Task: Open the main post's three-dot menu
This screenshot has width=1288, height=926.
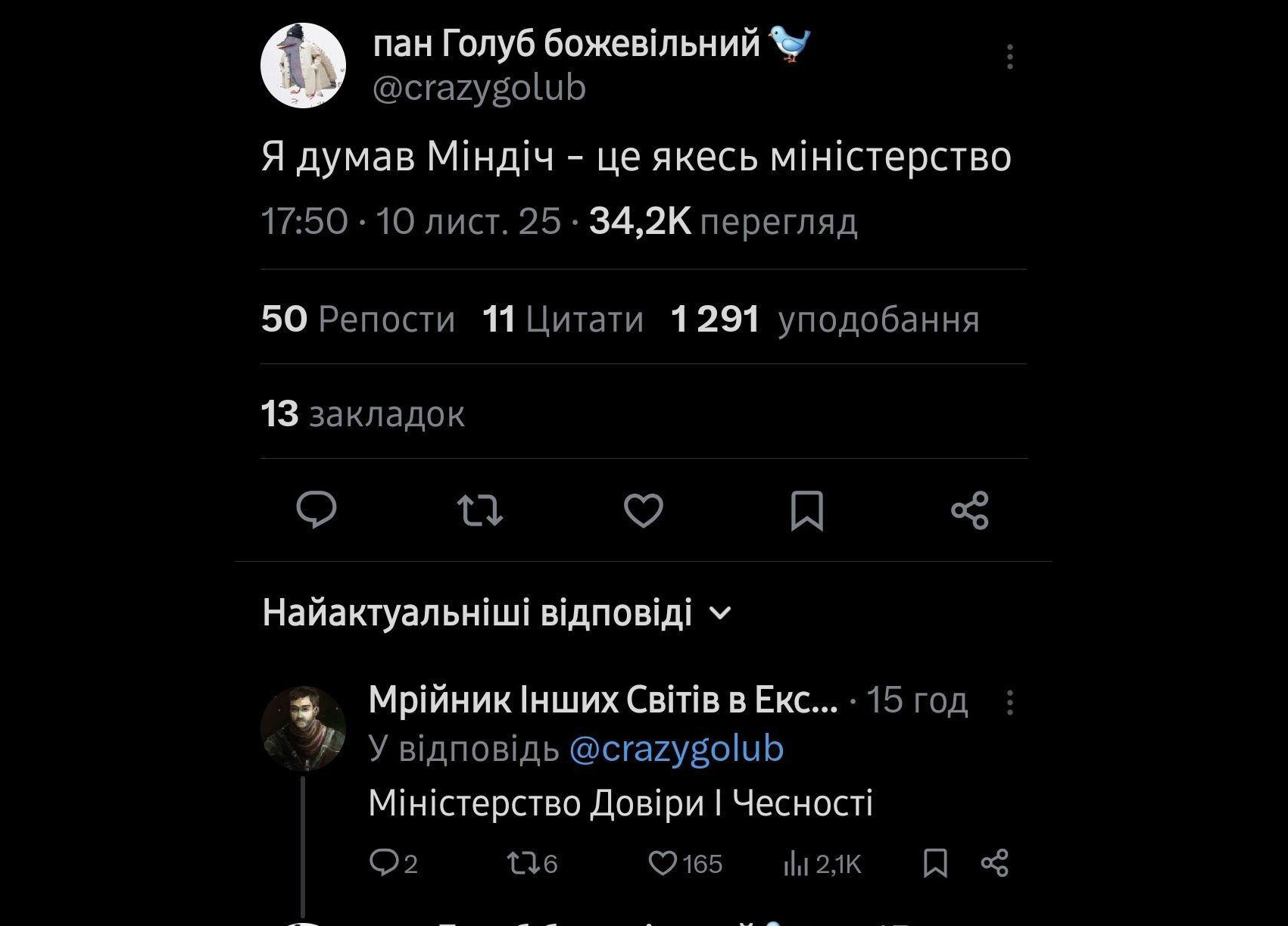Action: tap(1009, 57)
